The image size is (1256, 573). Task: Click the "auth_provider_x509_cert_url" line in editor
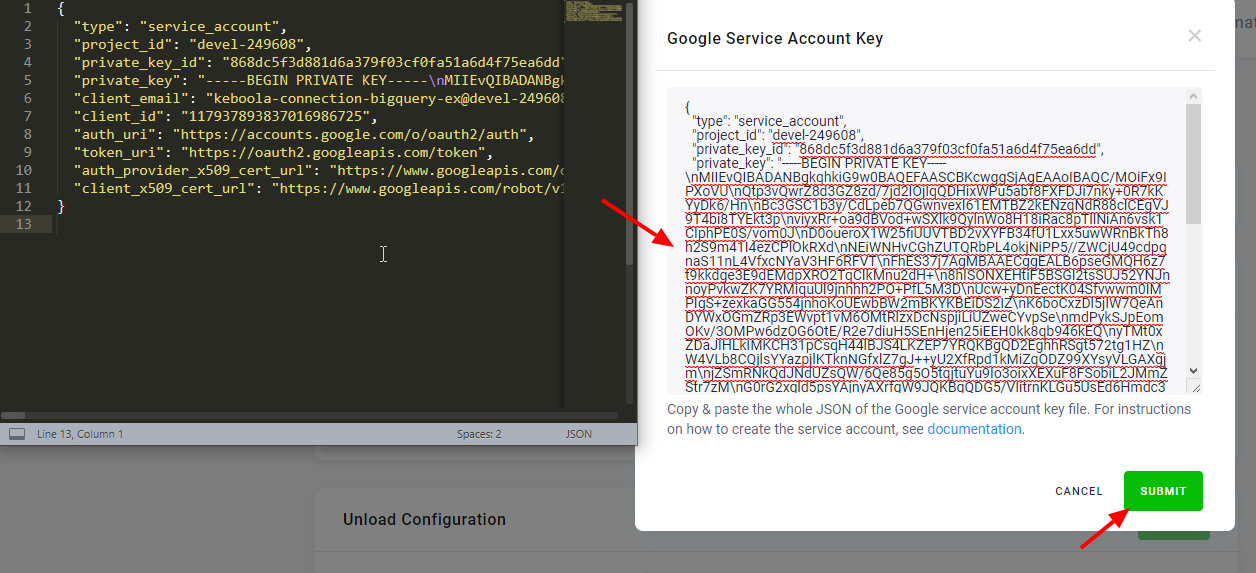tap(320, 170)
